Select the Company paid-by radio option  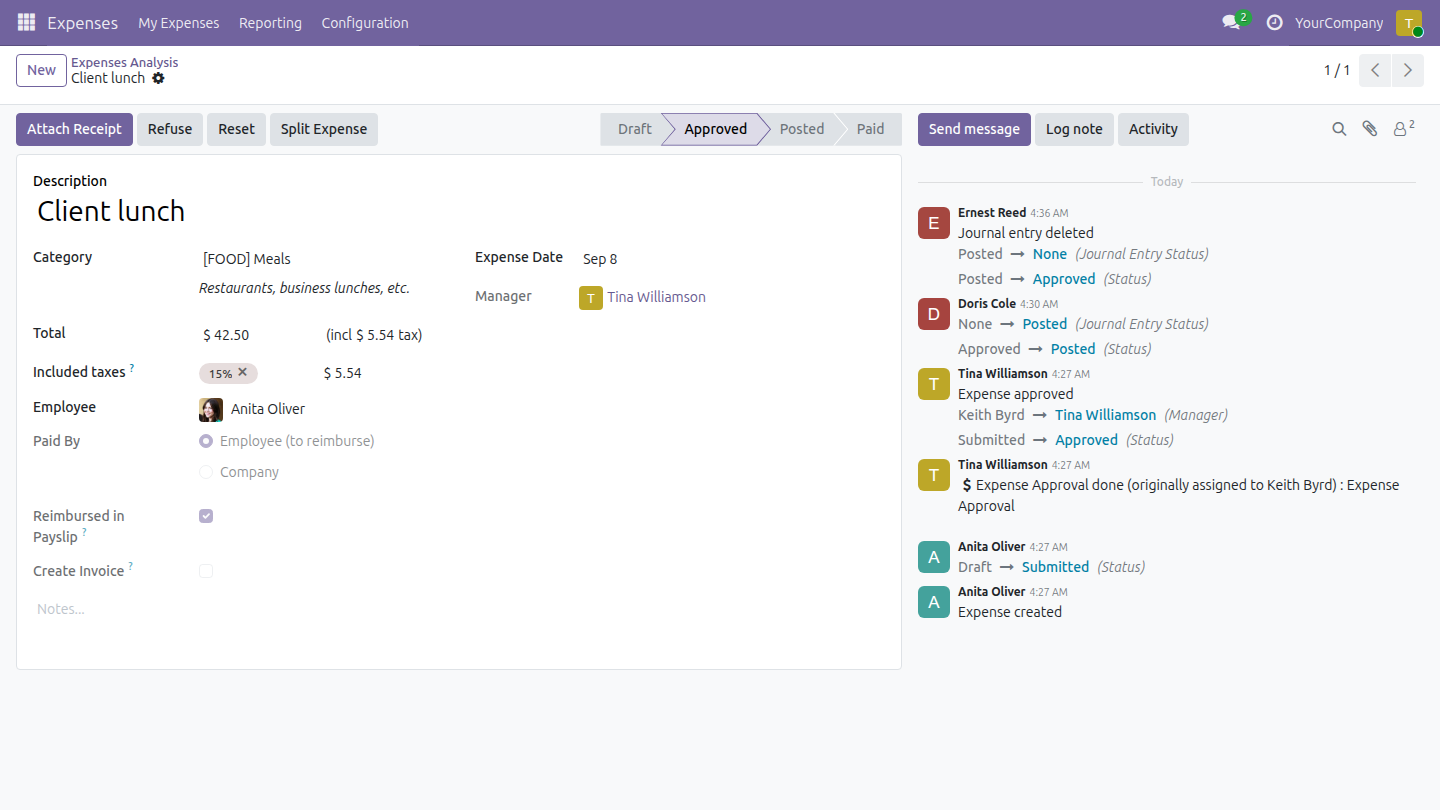click(206, 472)
